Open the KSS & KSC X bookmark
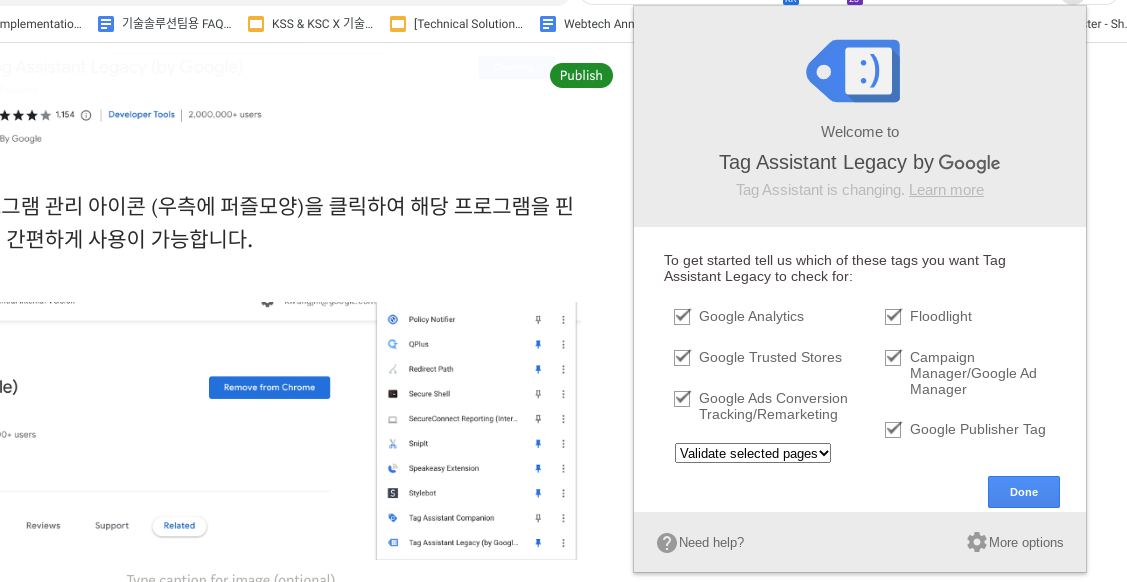This screenshot has height=582, width=1127. click(310, 24)
